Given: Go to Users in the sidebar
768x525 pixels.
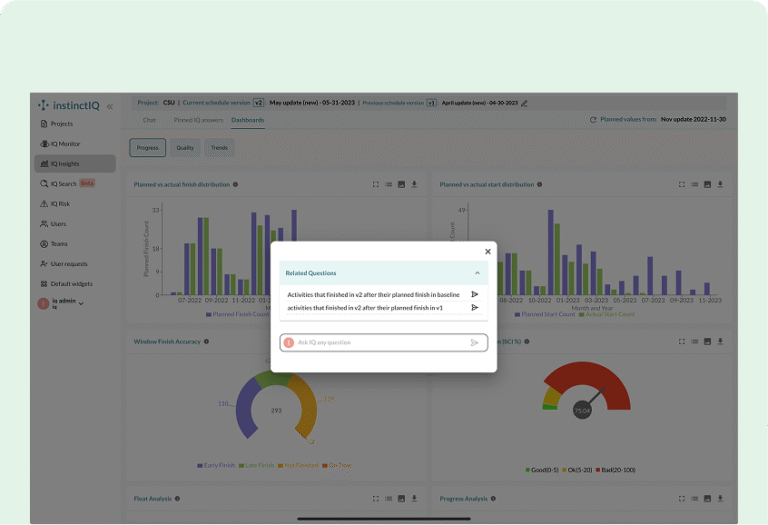Looking at the screenshot, I should pos(53,224).
